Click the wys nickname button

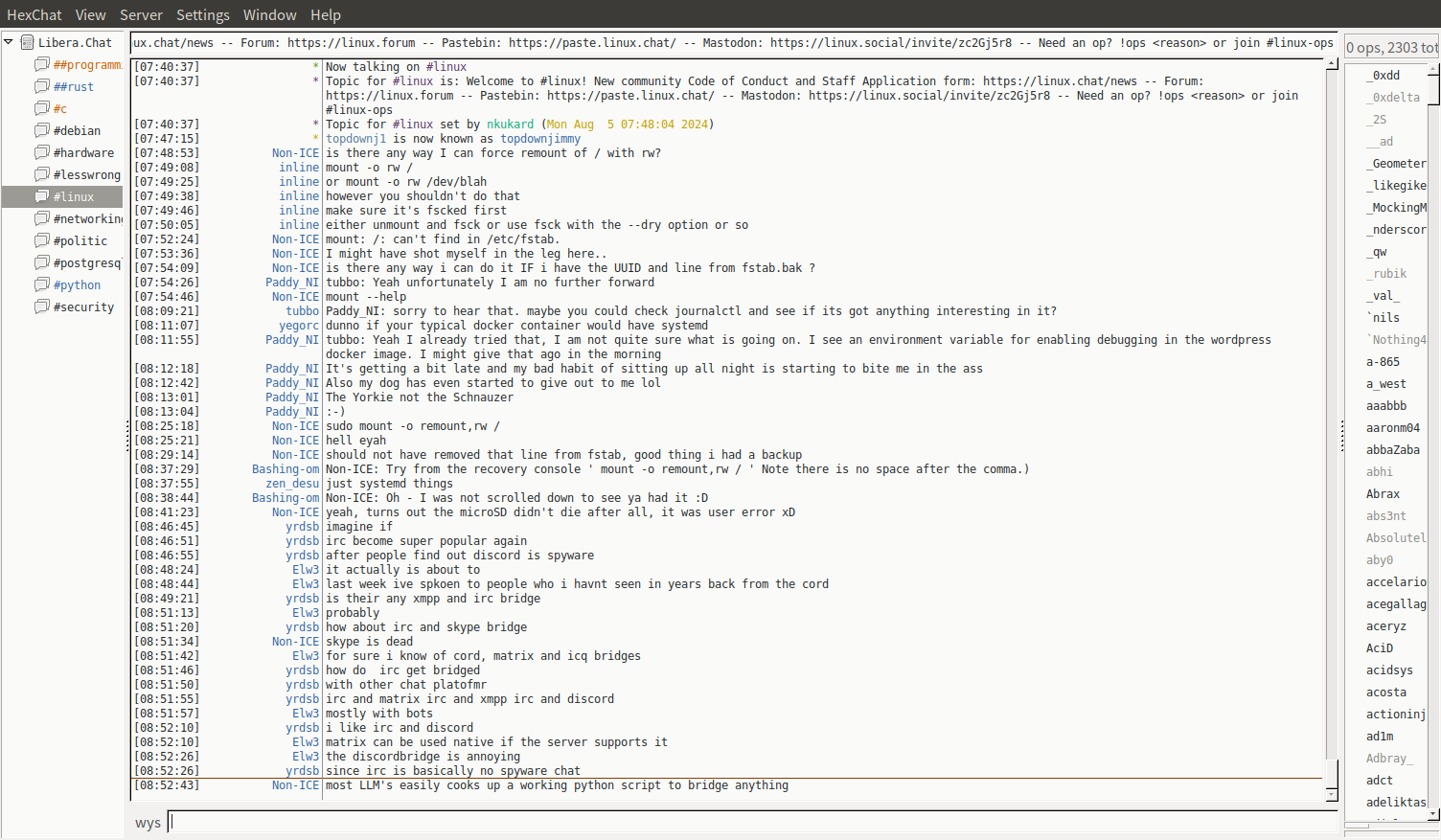point(148,823)
